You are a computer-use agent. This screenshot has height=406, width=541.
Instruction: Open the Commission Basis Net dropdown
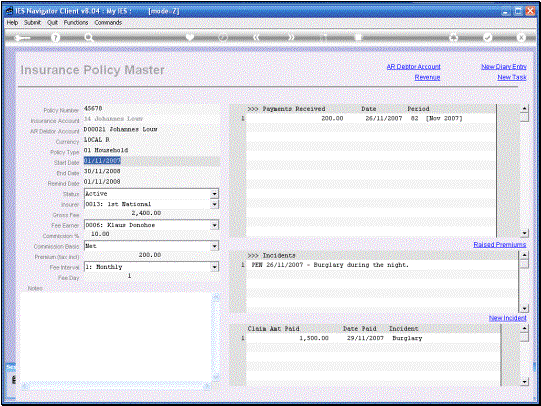(215, 246)
